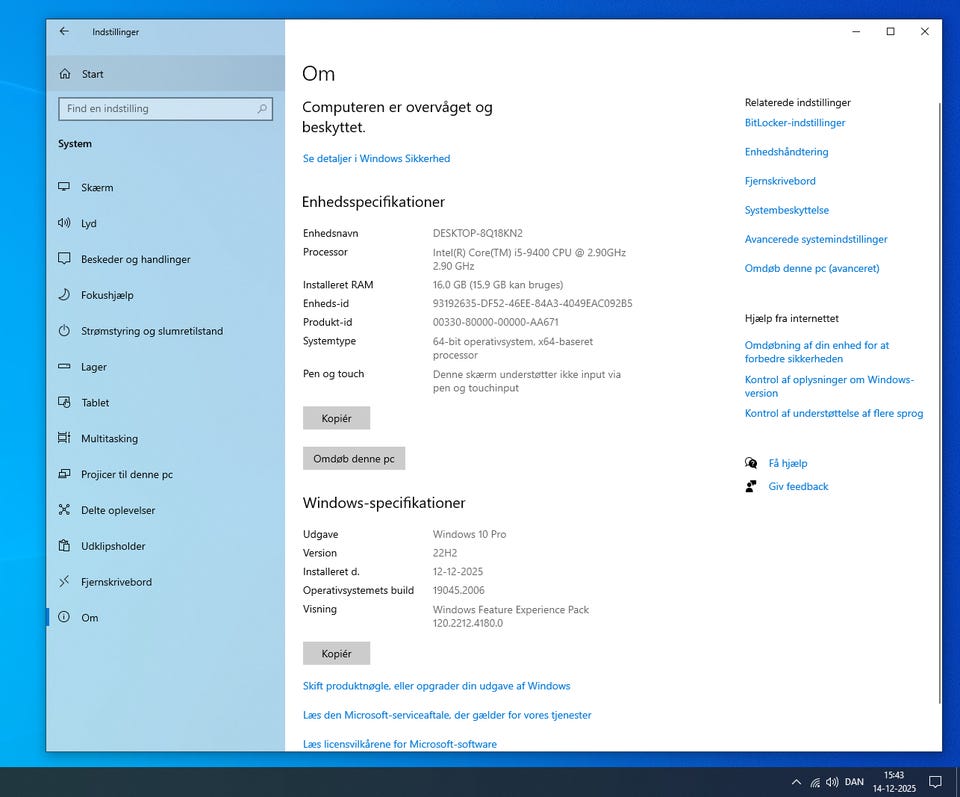Open Omdøbning af din enhed help link
Viewport: 960px width, 797px height.
817,352
